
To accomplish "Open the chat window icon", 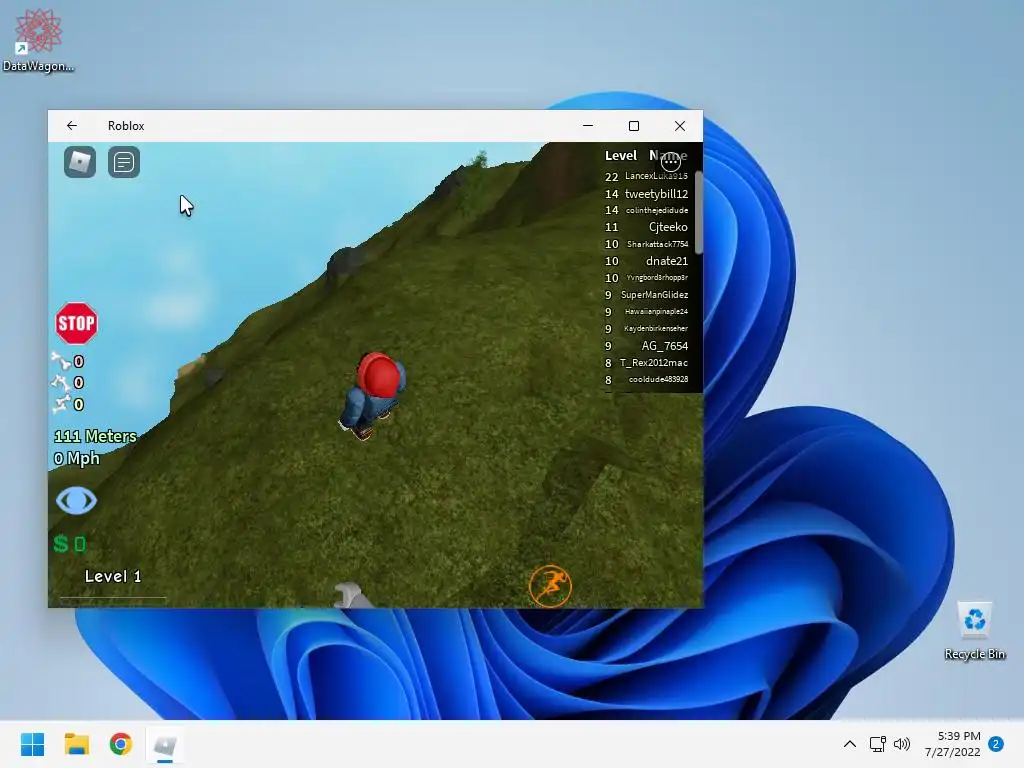I will 123,162.
